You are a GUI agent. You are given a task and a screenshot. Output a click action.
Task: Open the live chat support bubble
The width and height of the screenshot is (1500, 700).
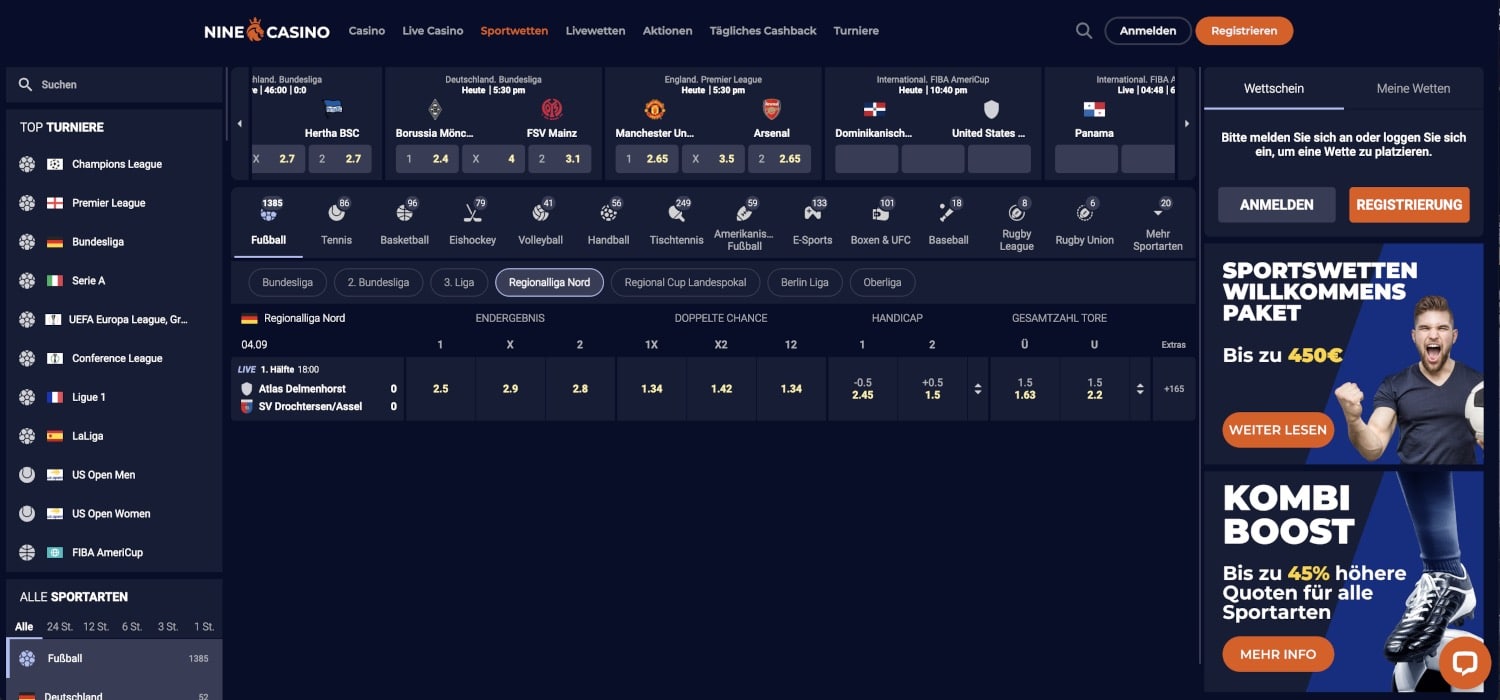[x=1465, y=662]
